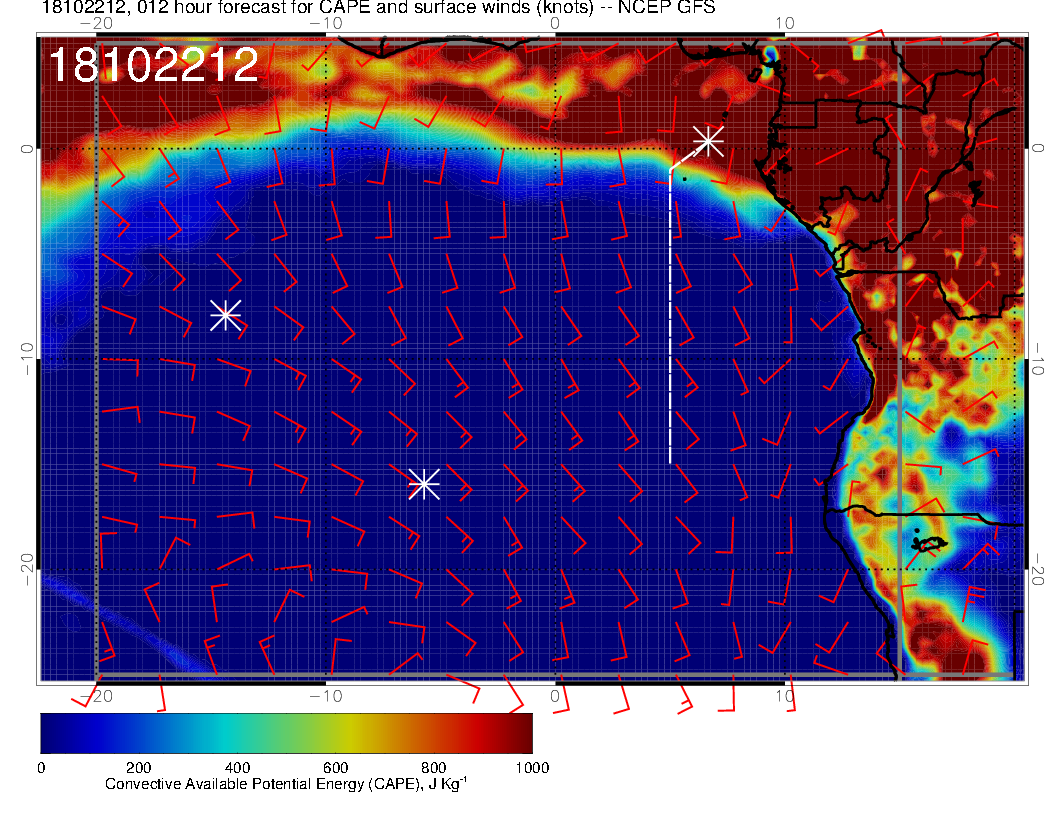This screenshot has width=1056, height=816.
Task: Click the -10 longitude label on the bottom axis
Action: [326, 695]
